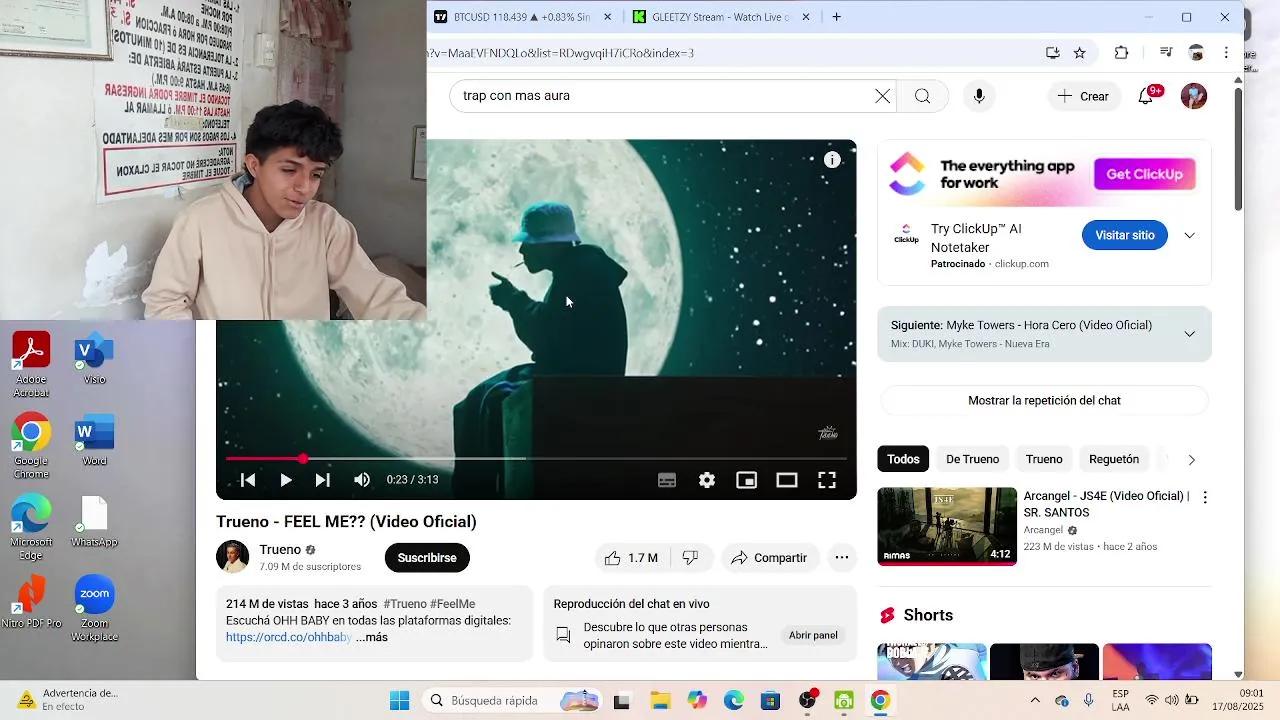Play the Trueno FEEL ME video
This screenshot has height=720, width=1280.
point(286,480)
